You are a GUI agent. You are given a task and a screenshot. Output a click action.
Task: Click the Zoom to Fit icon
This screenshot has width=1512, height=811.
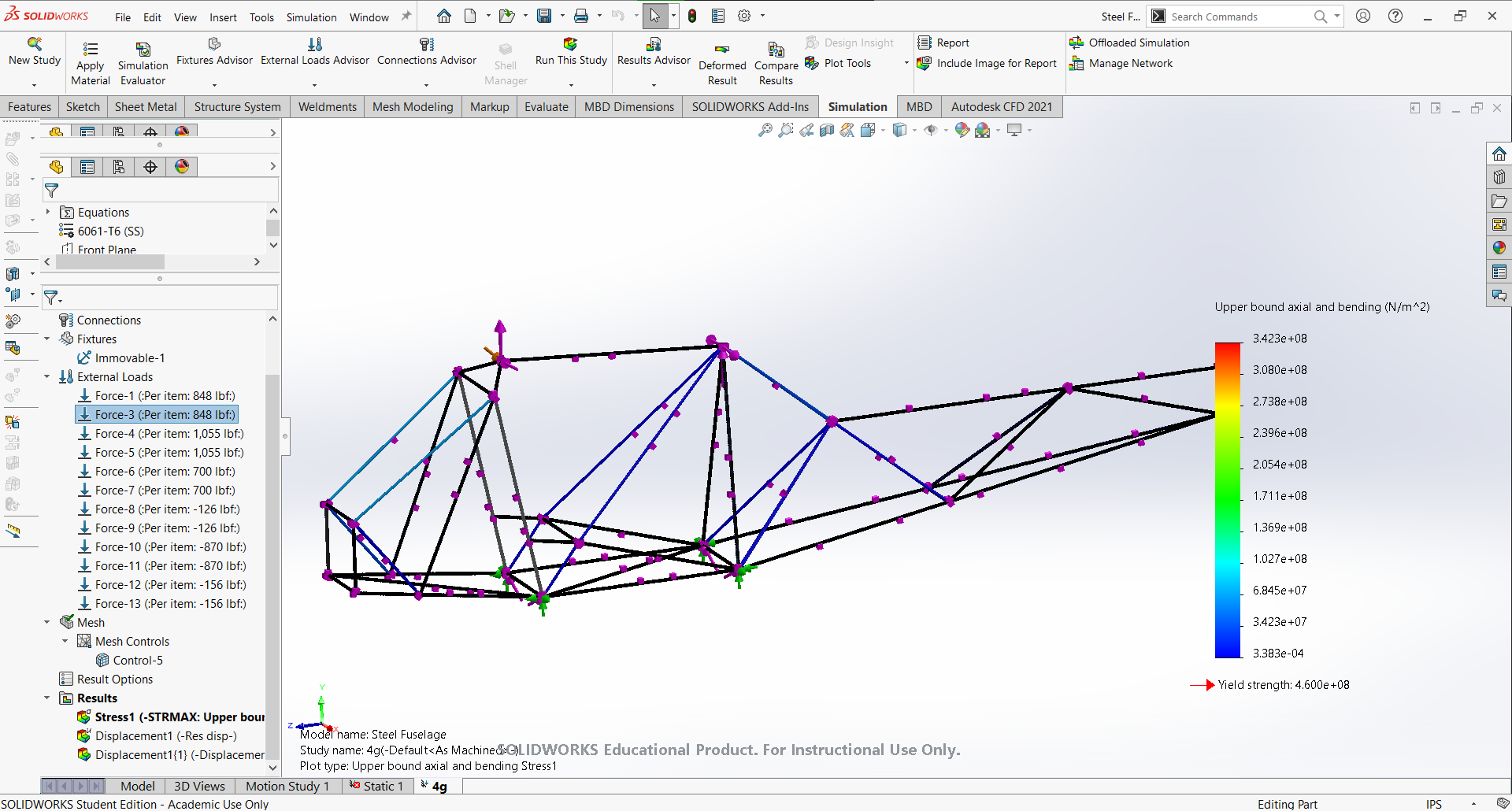pyautogui.click(x=765, y=131)
